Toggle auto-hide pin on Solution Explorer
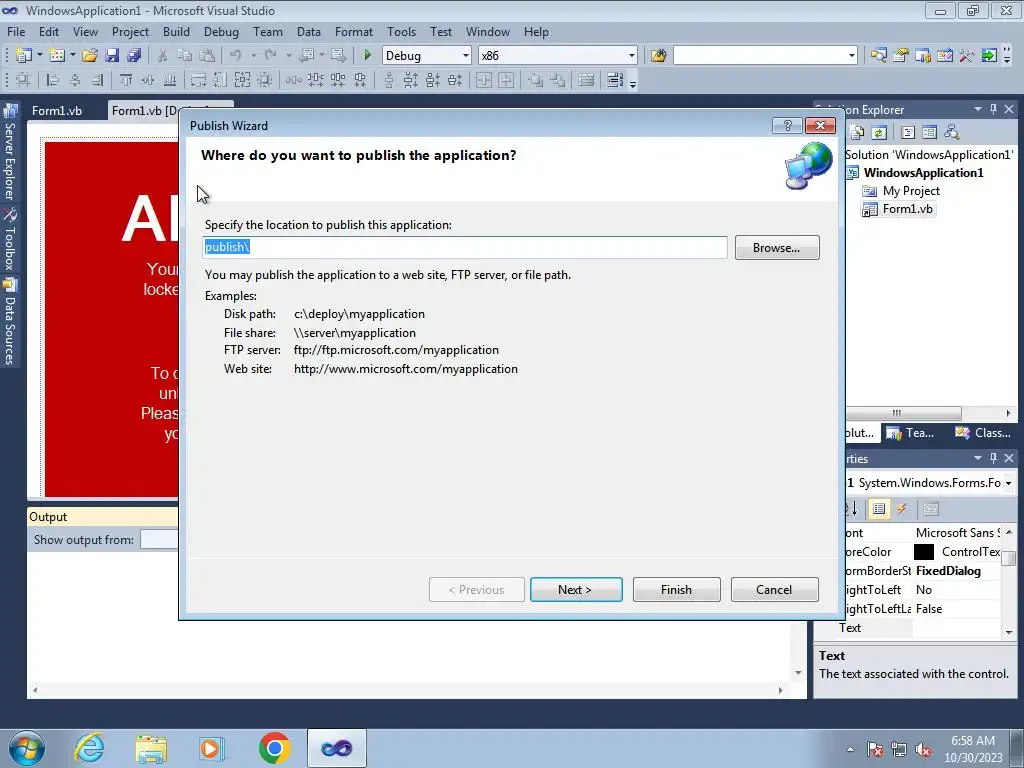The width and height of the screenshot is (1024, 768). [x=993, y=109]
